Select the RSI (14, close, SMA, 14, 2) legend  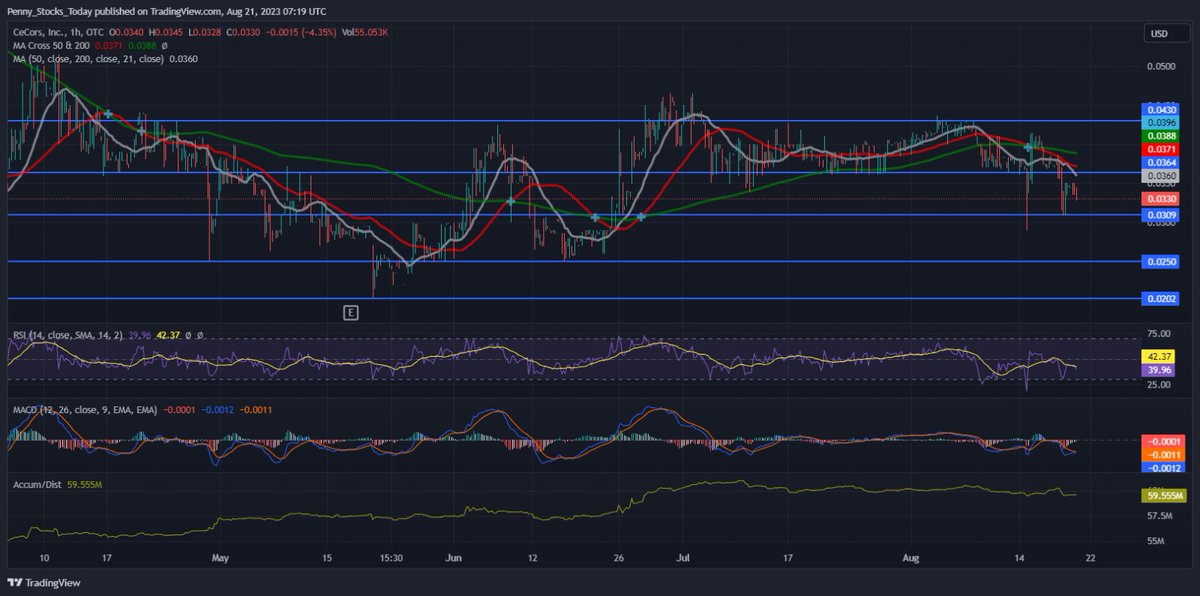[68, 334]
